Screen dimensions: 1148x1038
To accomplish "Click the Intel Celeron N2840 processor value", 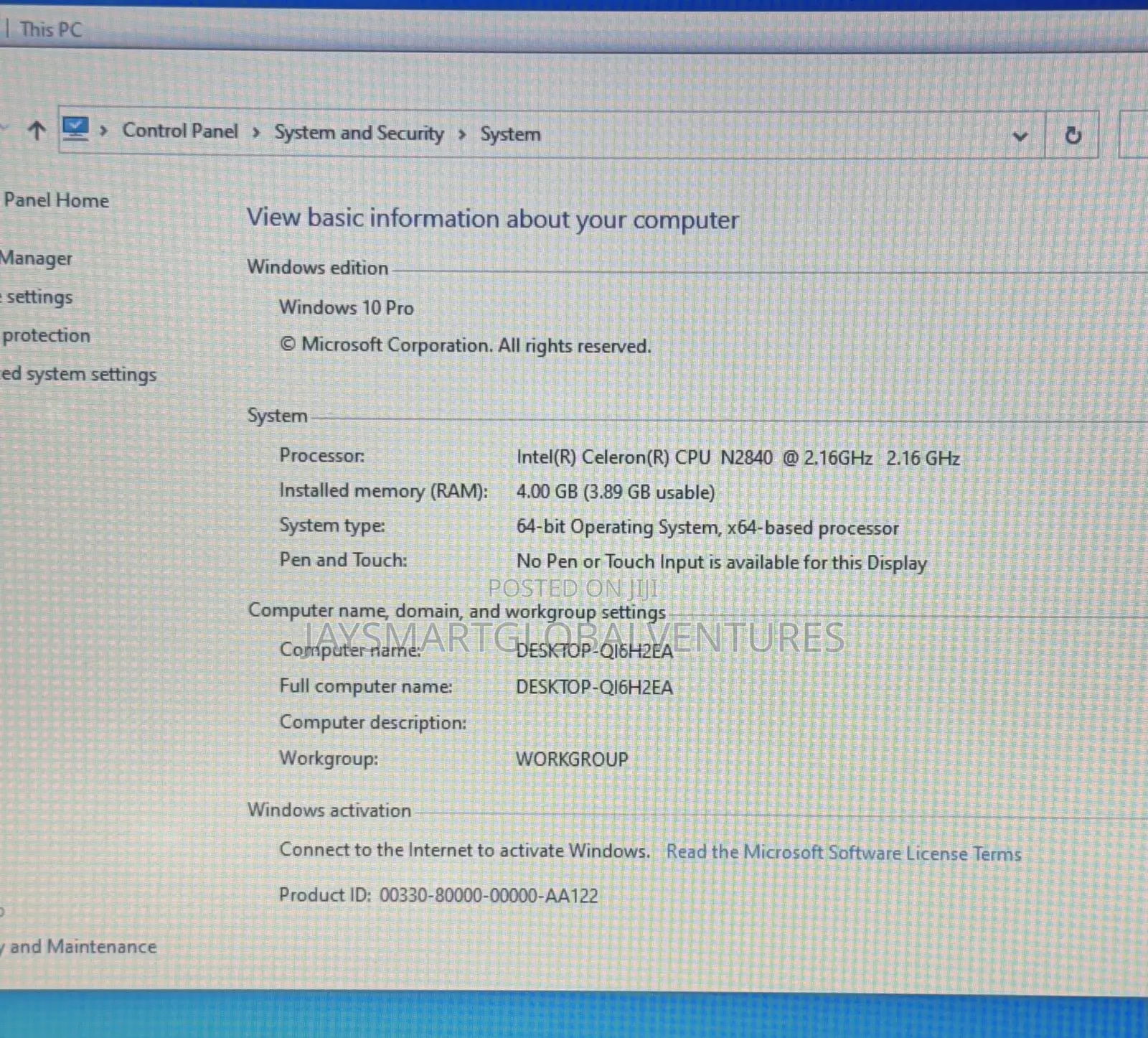I will [x=738, y=457].
